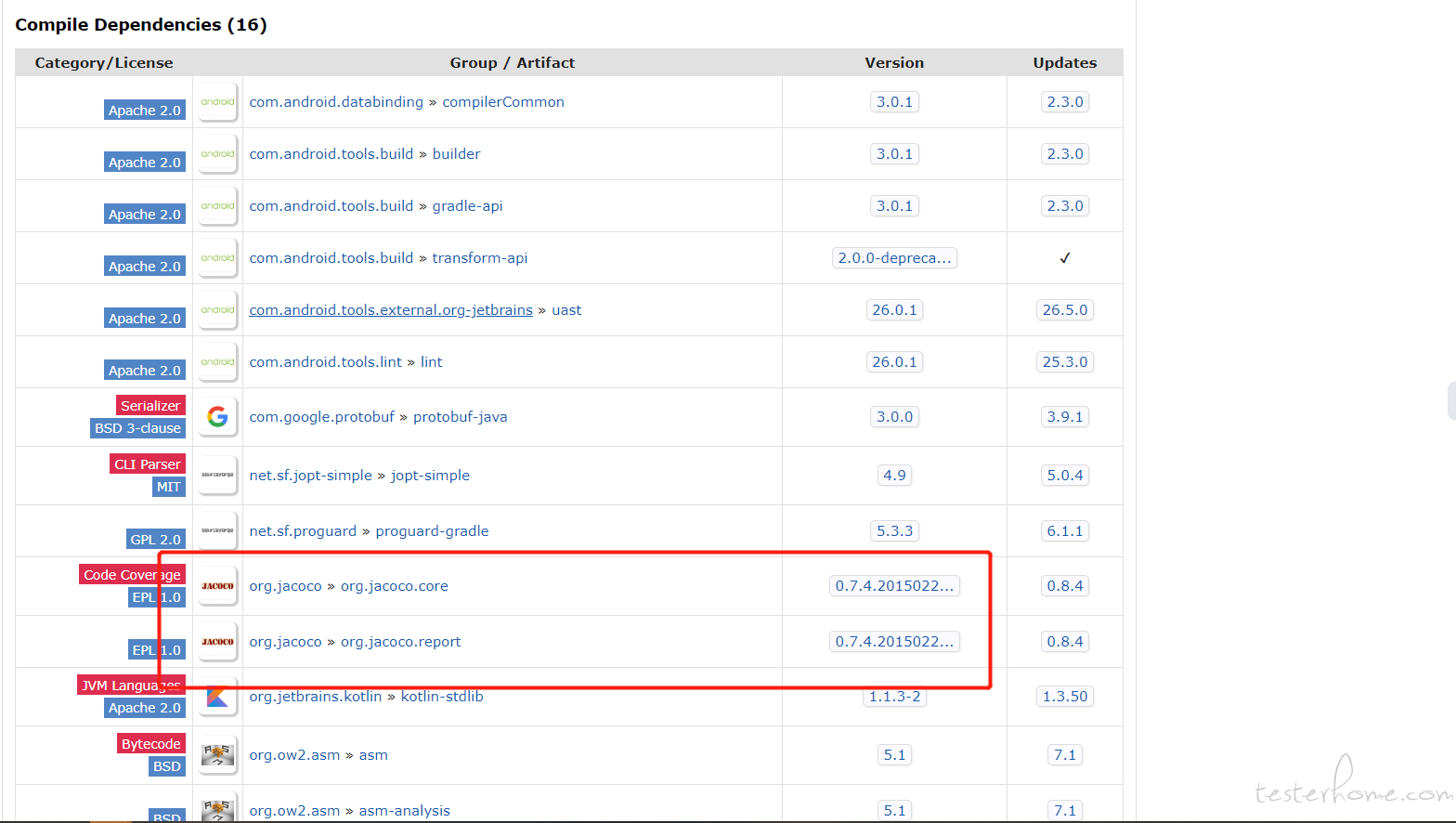Click org.jetbrains.kotlin group link
This screenshot has height=823, width=1456.
click(x=316, y=697)
